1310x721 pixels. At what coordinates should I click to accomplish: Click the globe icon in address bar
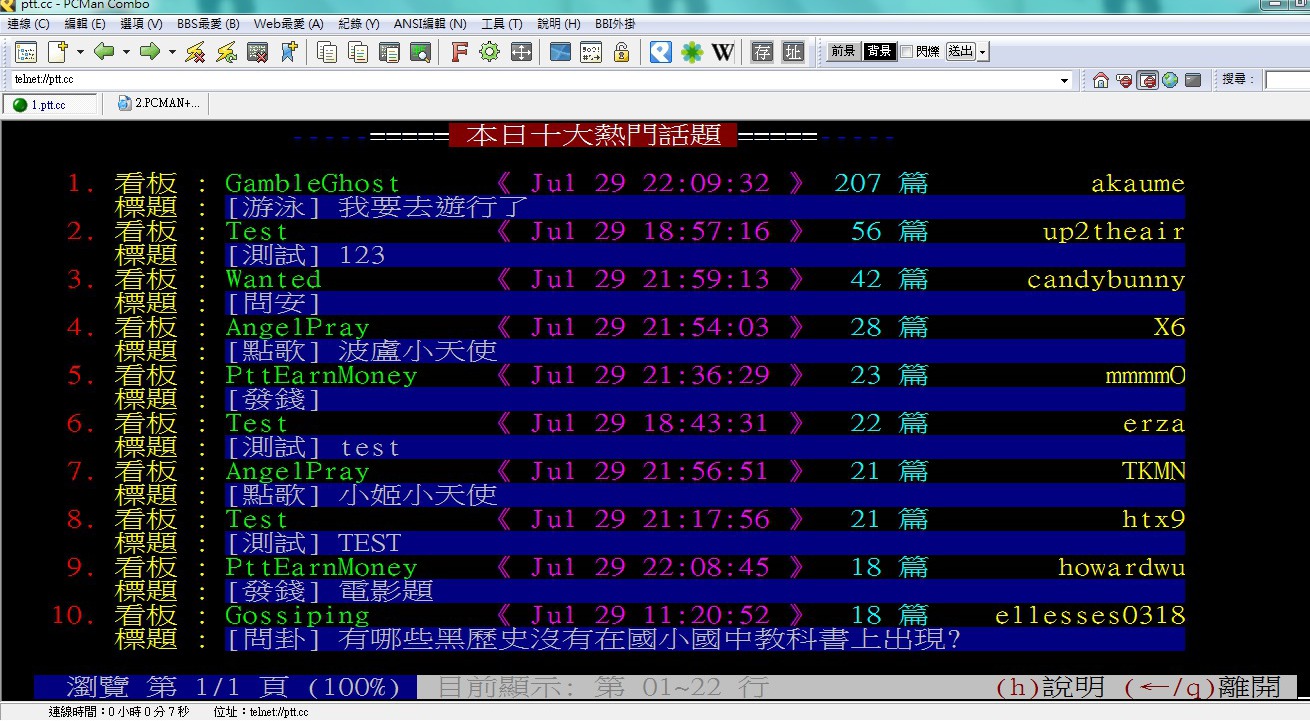pyautogui.click(x=1170, y=80)
